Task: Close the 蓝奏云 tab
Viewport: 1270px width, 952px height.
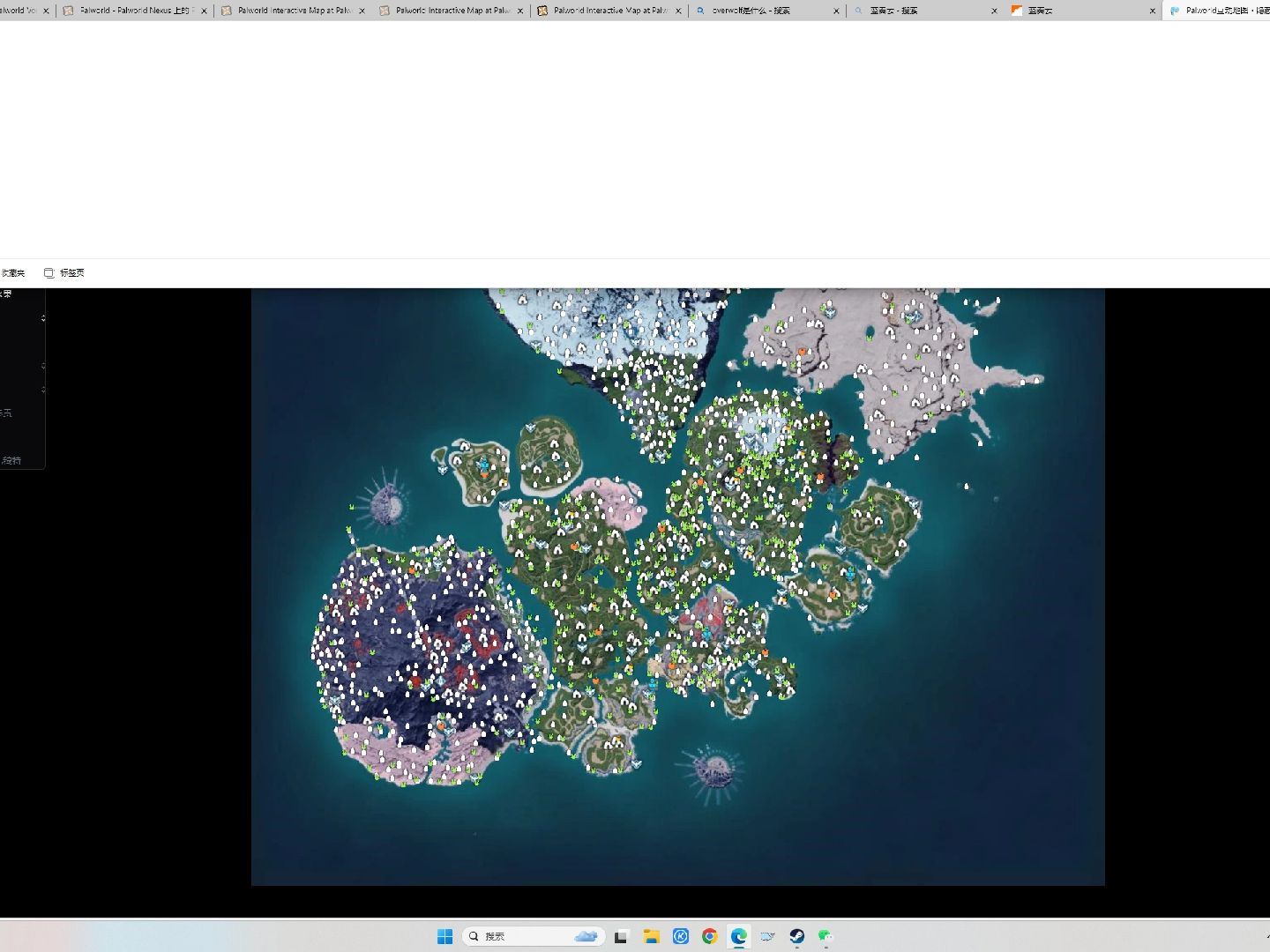Action: click(1152, 11)
